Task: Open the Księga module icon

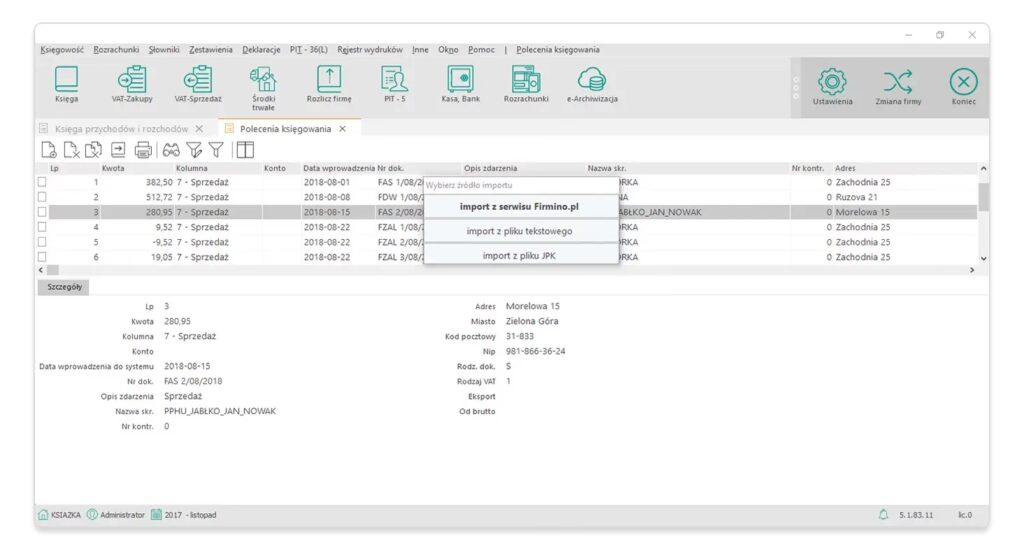Action: coord(66,80)
